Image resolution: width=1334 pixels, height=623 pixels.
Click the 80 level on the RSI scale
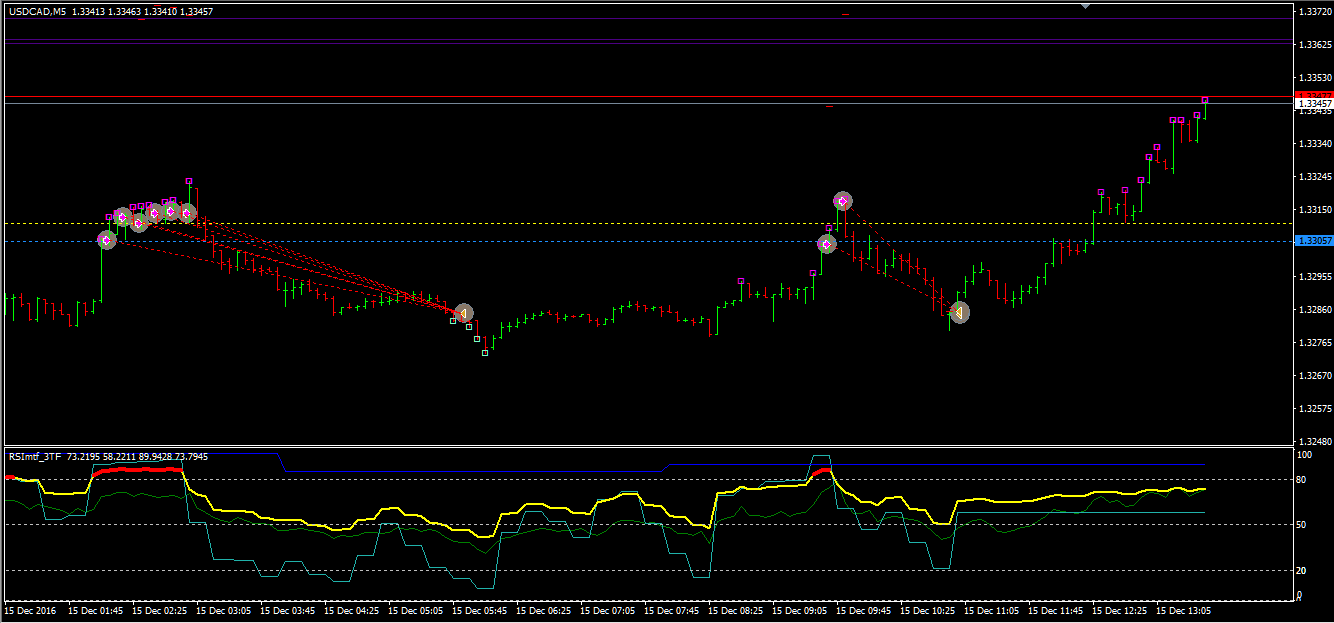[x=1302, y=480]
